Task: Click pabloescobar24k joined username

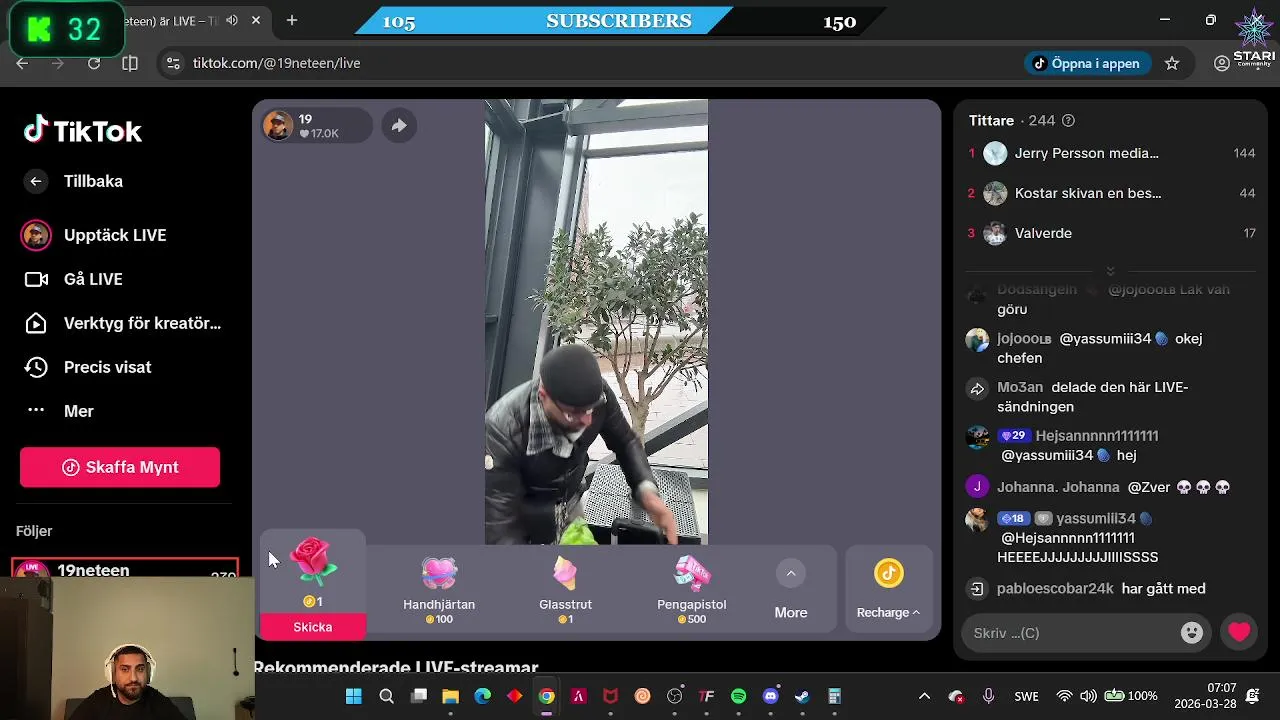Action: click(x=1055, y=589)
